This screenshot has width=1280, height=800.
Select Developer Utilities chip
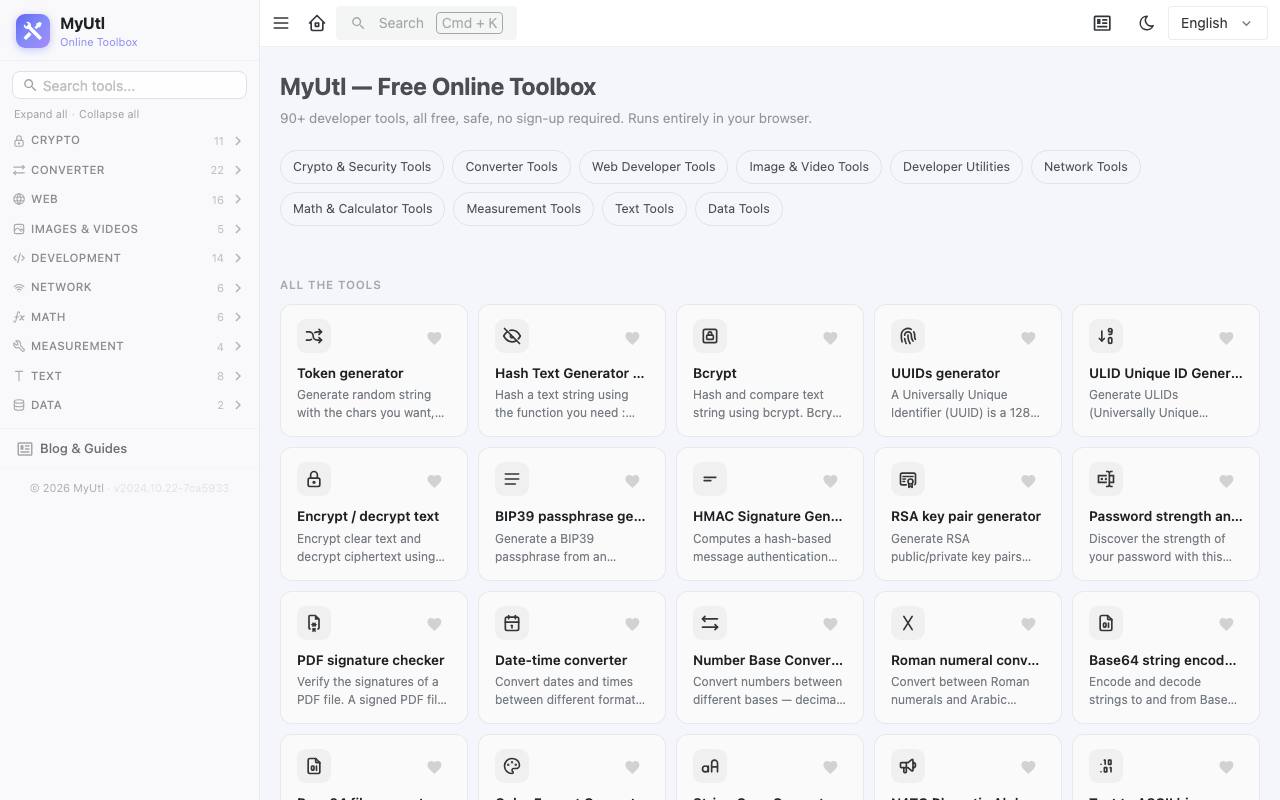click(956, 167)
